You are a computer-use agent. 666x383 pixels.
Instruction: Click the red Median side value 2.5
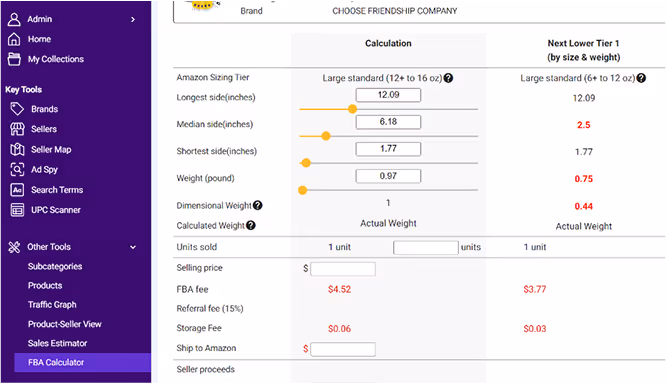(x=584, y=125)
